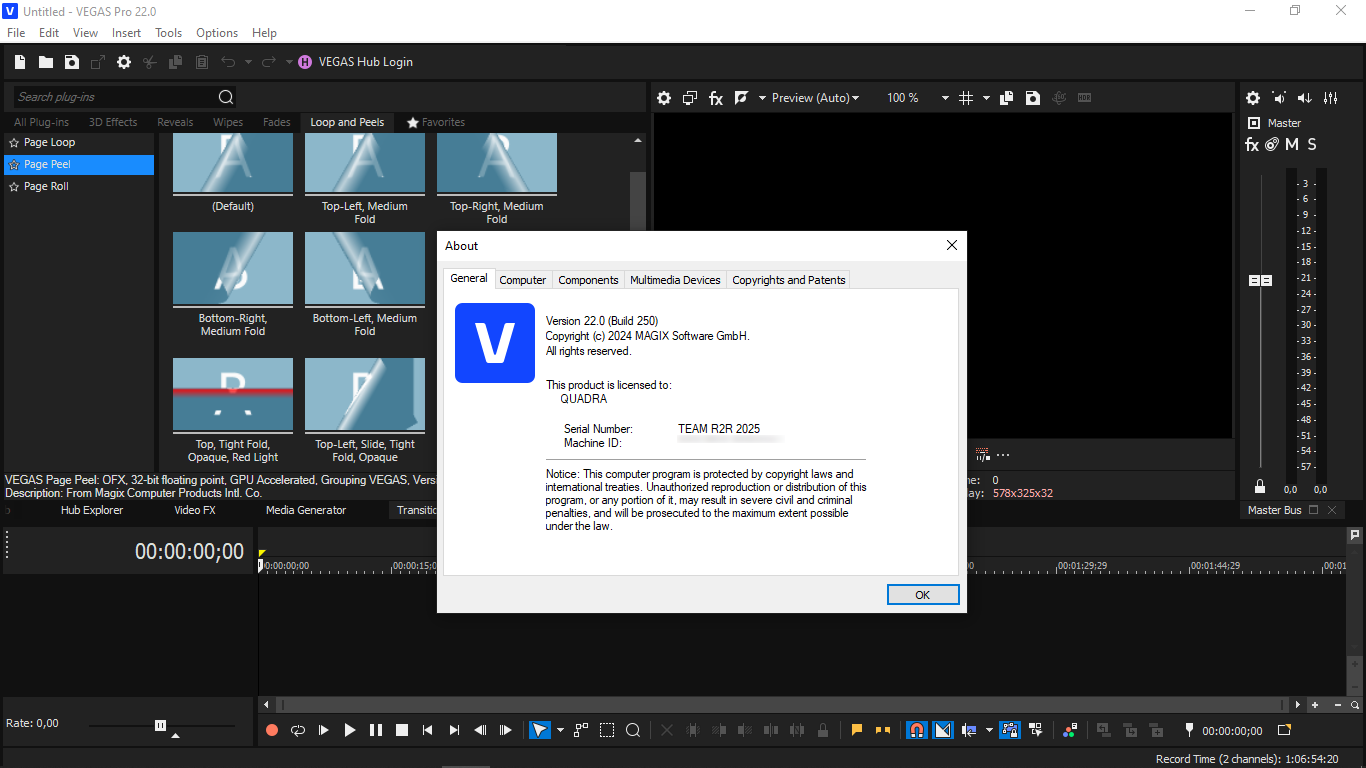Open a project with the folder icon
The height and width of the screenshot is (768, 1366).
click(x=46, y=62)
